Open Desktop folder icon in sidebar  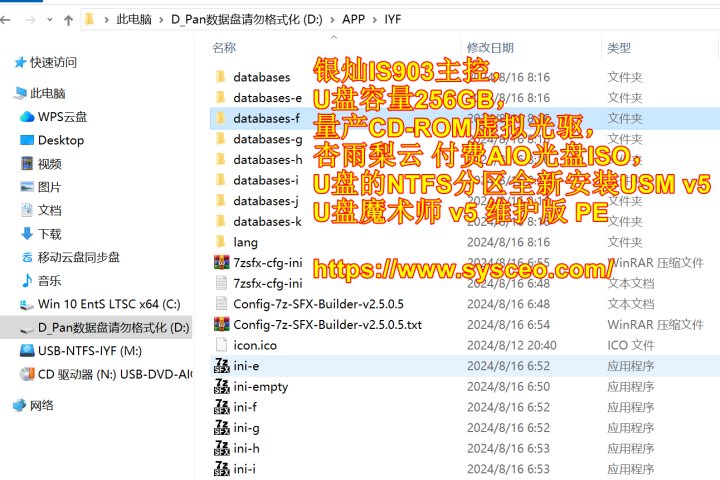pyautogui.click(x=27, y=140)
